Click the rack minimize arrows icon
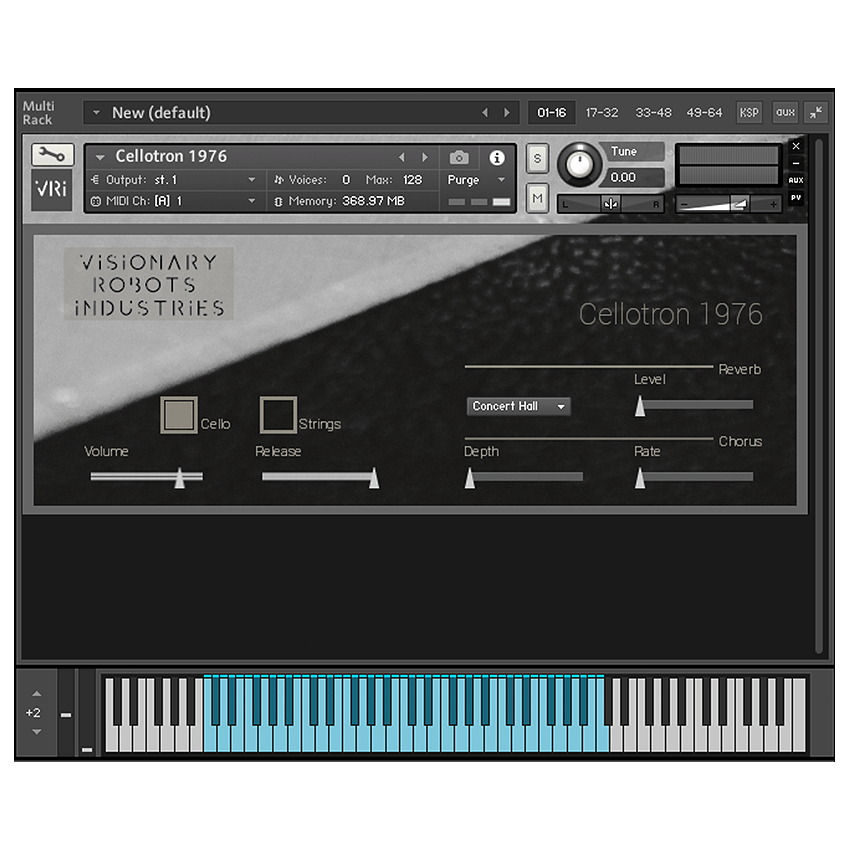The height and width of the screenshot is (850, 850). click(x=816, y=113)
